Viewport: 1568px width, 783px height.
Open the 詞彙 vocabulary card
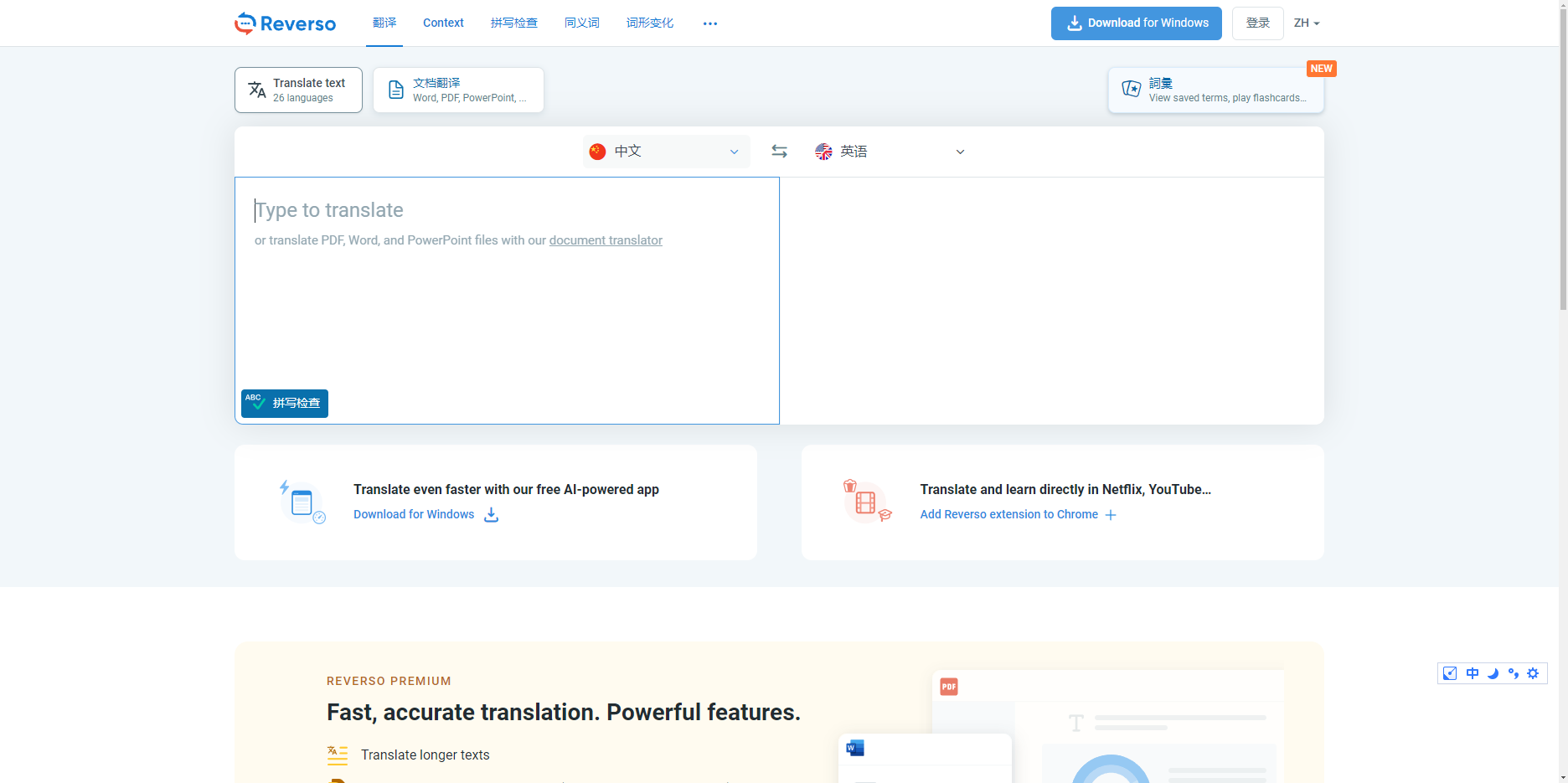coord(1215,90)
